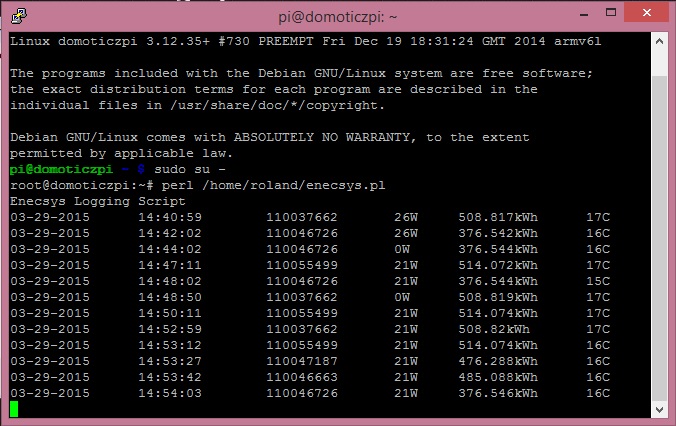
Task: Click the 15C temperature value
Action: pyautogui.click(x=598, y=281)
